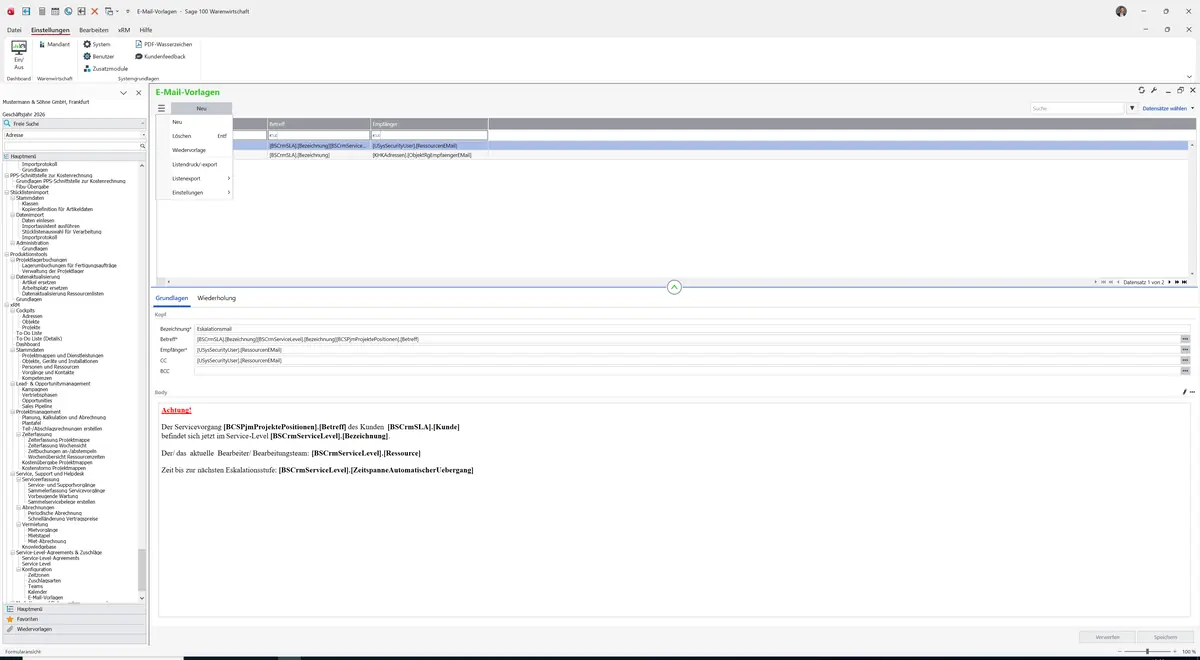Open the Datensätze wählen dropdown
Image resolution: width=1200 pixels, height=660 pixels.
click(1167, 108)
